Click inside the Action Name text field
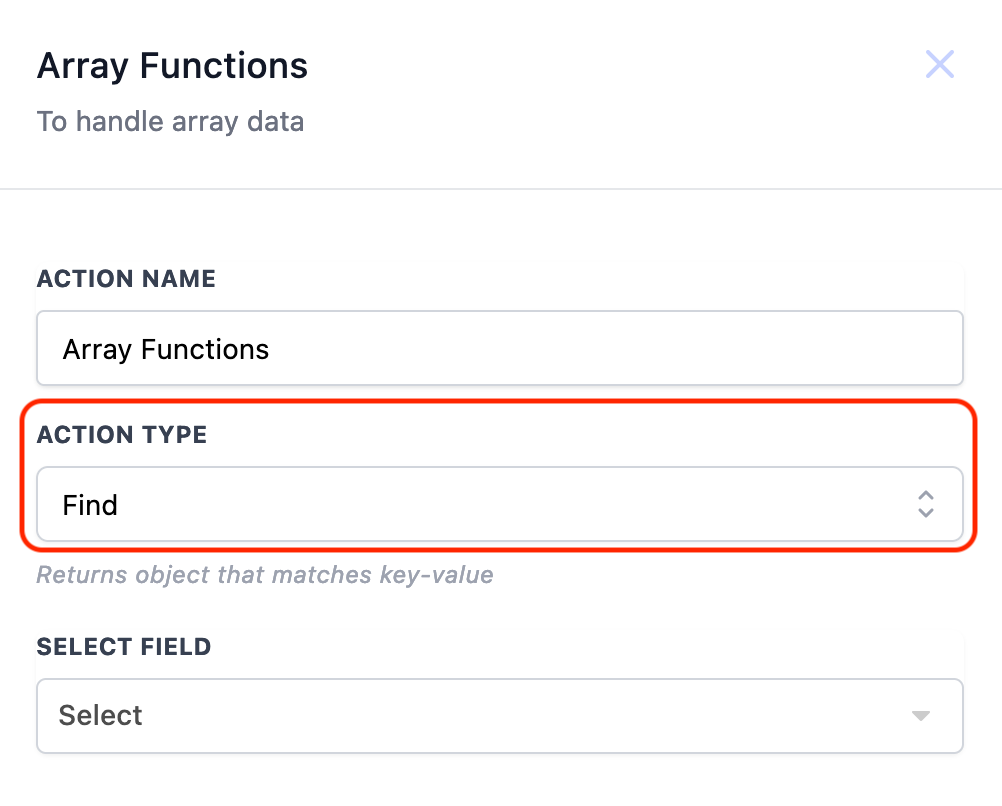Viewport: 1002px width, 806px height. (500, 348)
